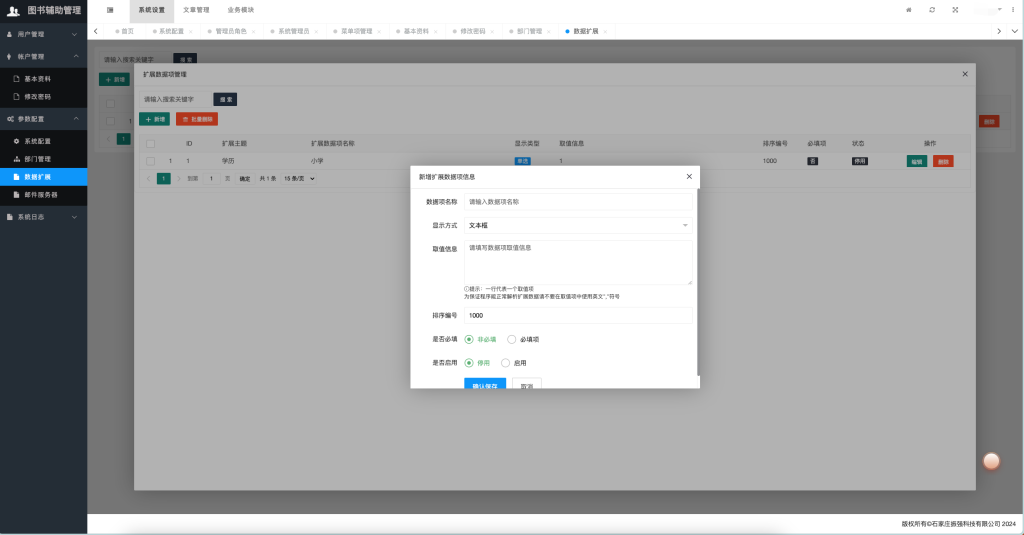Expand the tab options chevron at far right

(1014, 31)
